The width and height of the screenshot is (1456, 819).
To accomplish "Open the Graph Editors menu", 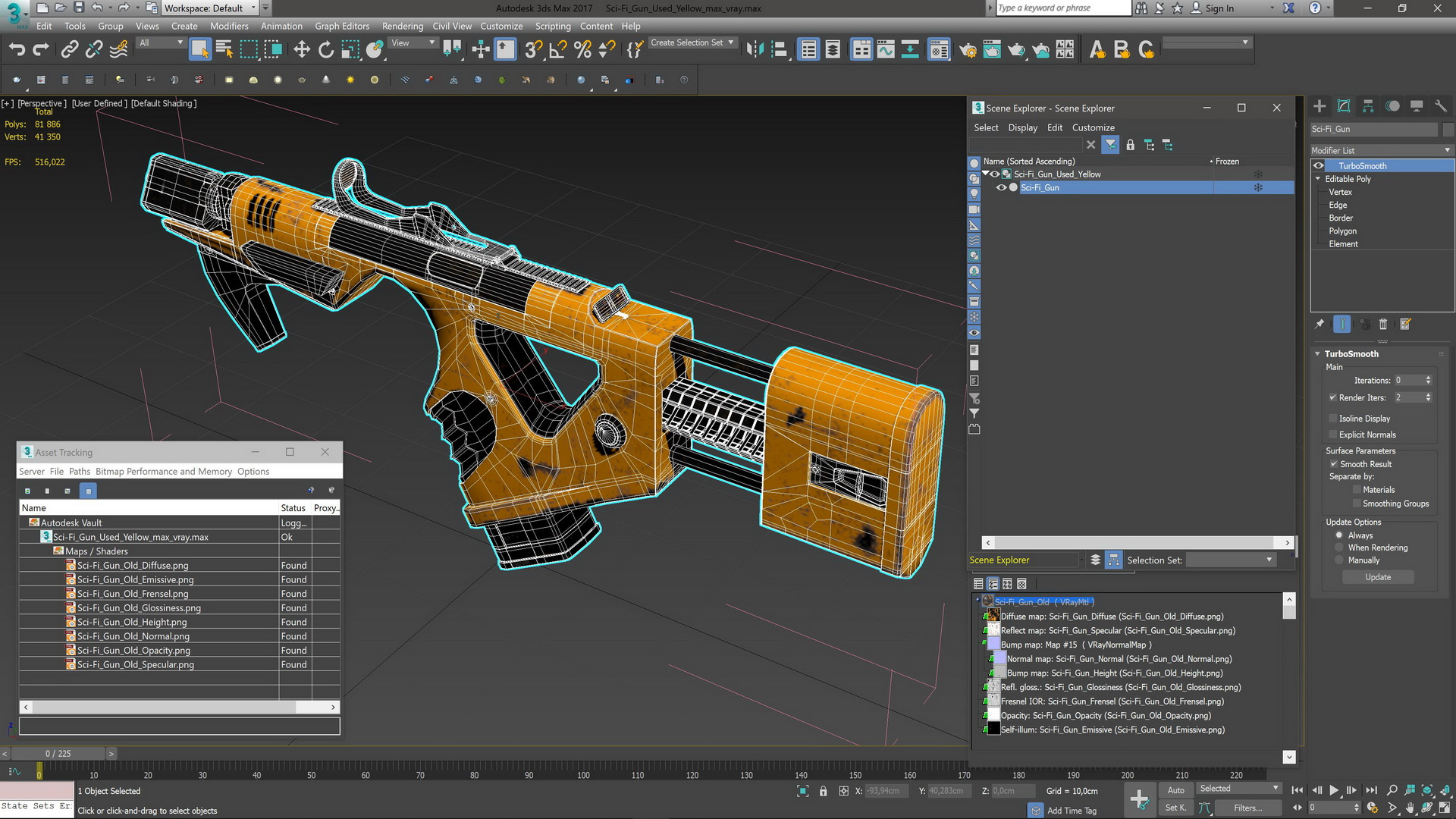I will (342, 26).
